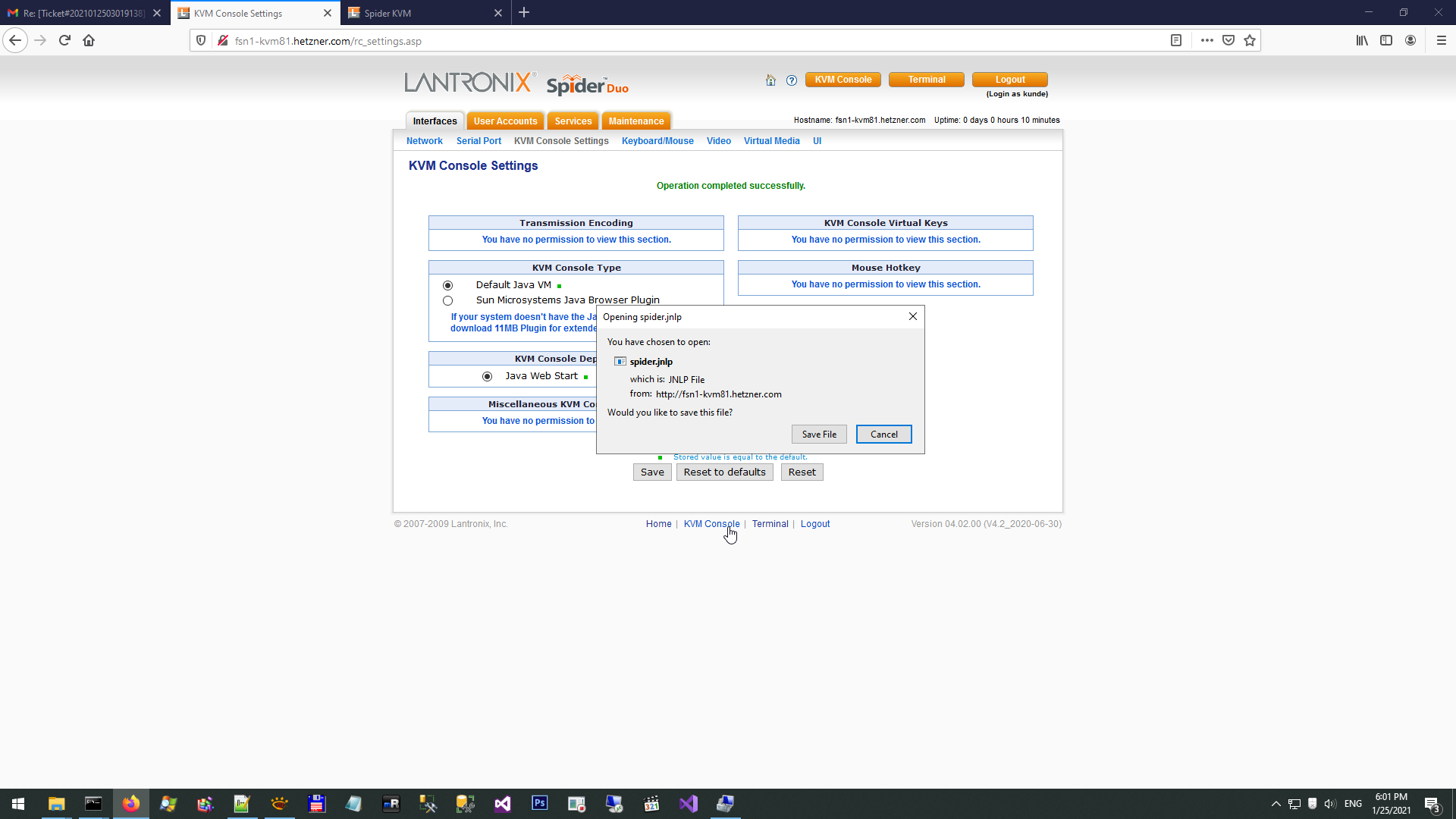1456x819 pixels.
Task: Bookmark page with star icon
Action: [x=1250, y=41]
